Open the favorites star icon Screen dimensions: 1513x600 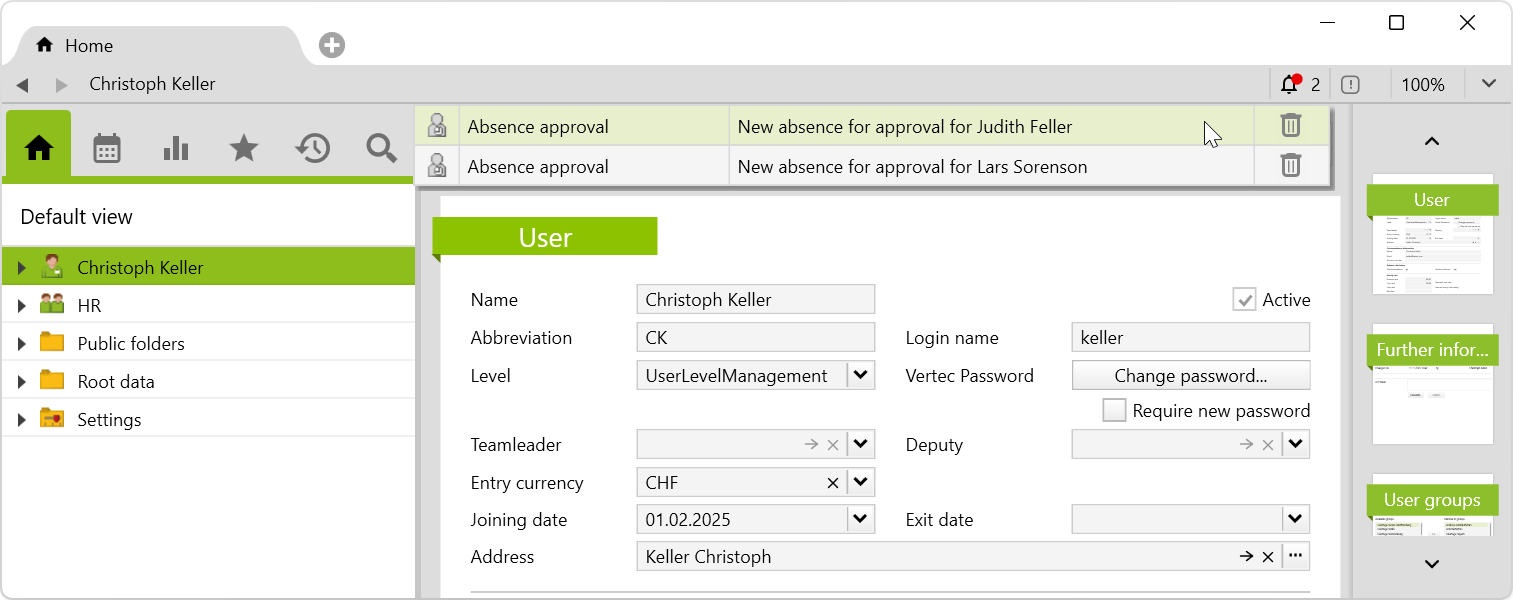tap(244, 149)
